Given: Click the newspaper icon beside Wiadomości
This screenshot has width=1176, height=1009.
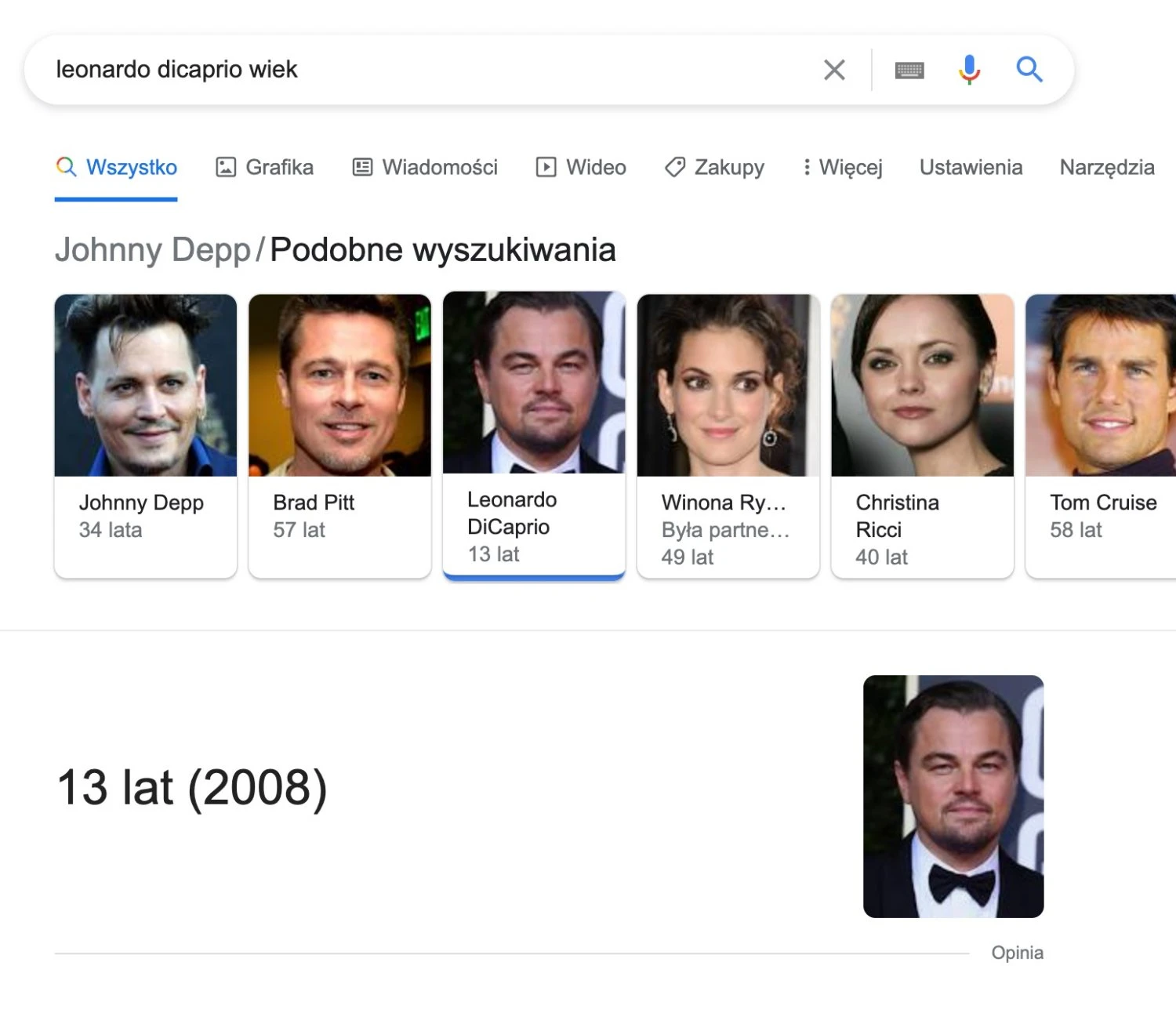Looking at the screenshot, I should coord(362,167).
